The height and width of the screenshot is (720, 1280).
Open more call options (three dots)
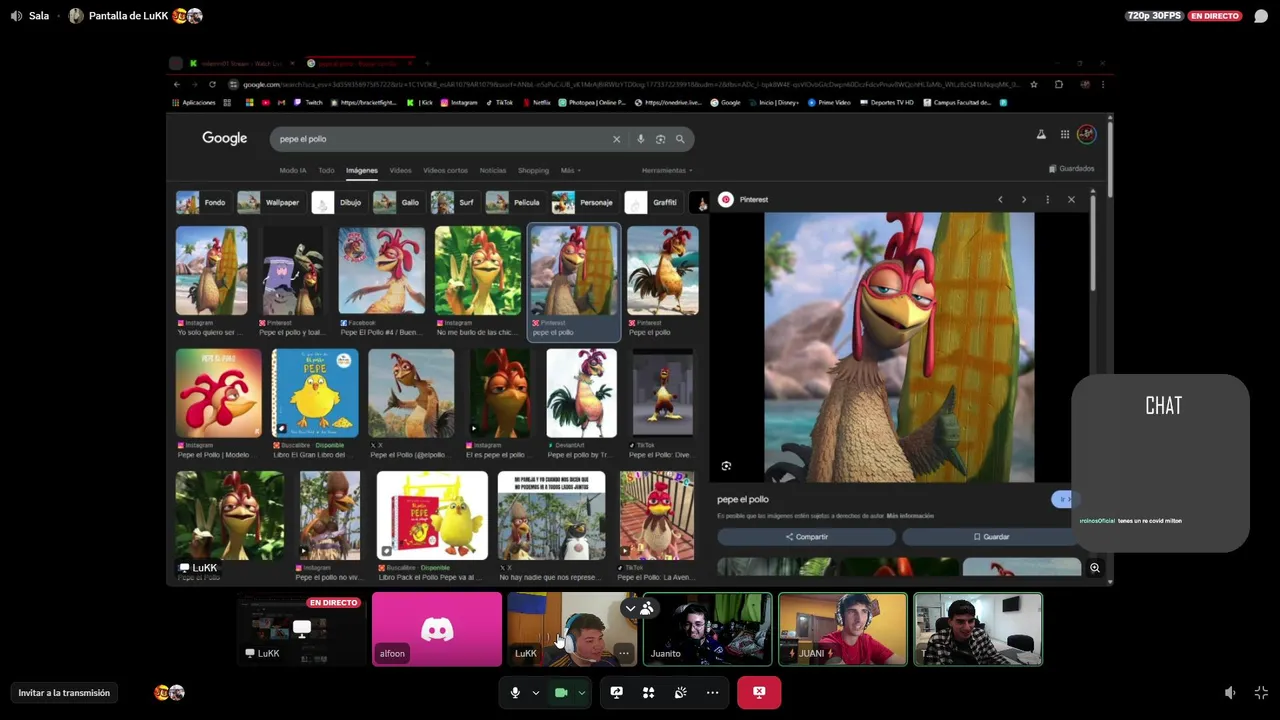click(712, 692)
